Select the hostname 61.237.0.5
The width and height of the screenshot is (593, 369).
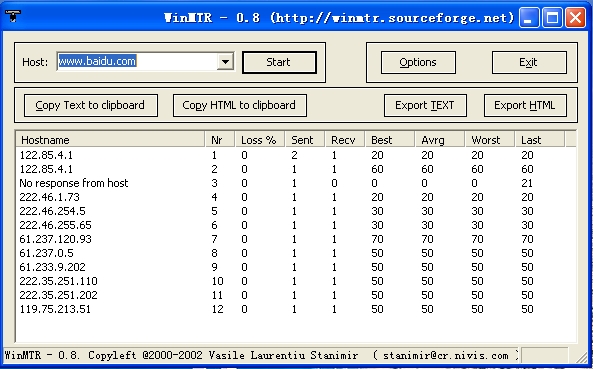click(x=47, y=253)
